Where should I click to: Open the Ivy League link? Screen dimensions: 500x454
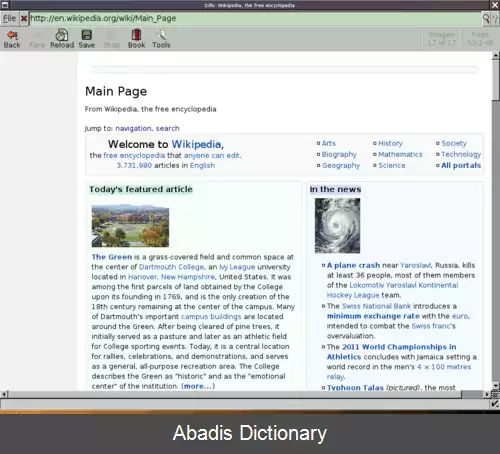[x=237, y=267]
